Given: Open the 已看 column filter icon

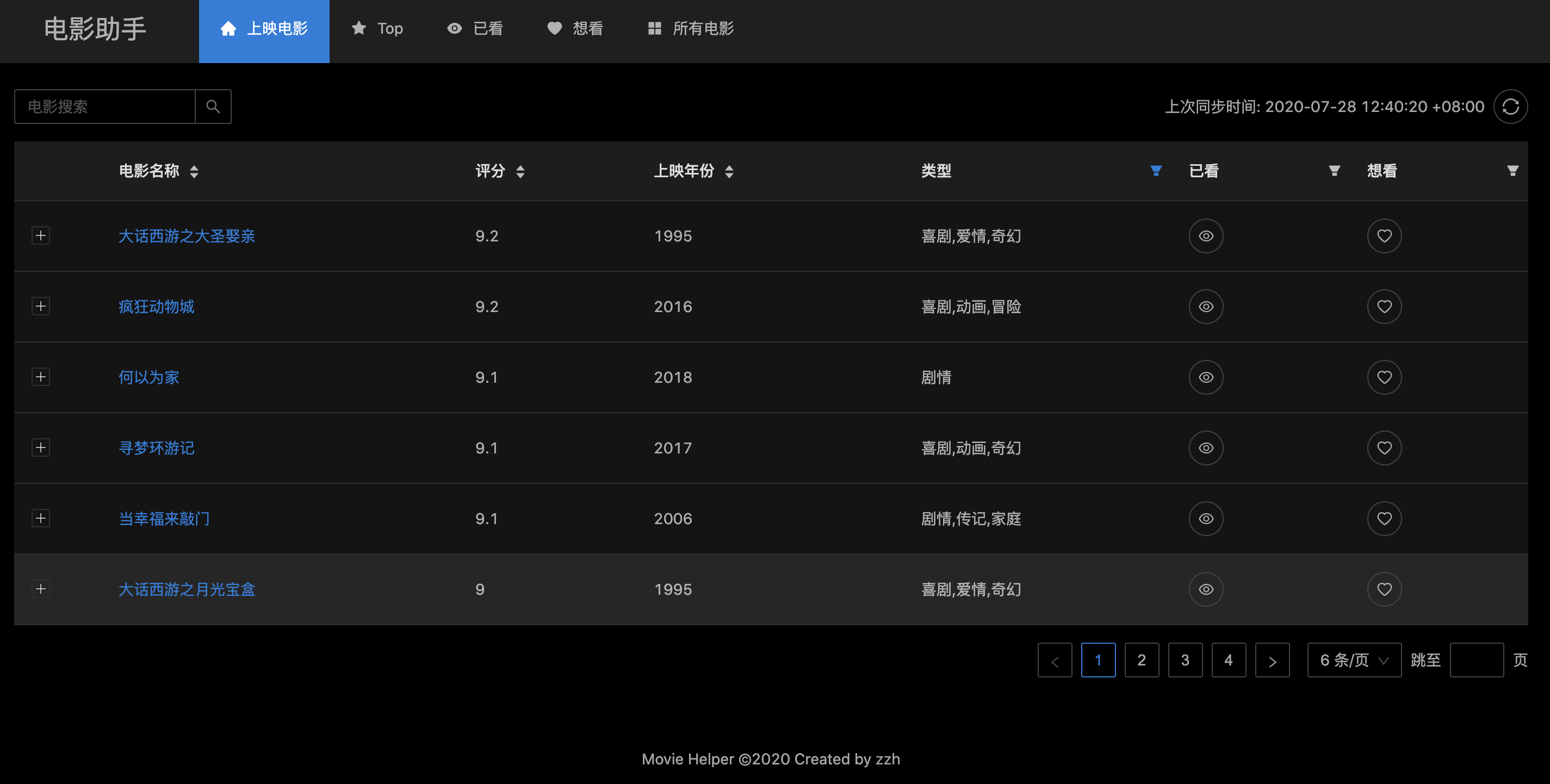Looking at the screenshot, I should (x=1334, y=171).
